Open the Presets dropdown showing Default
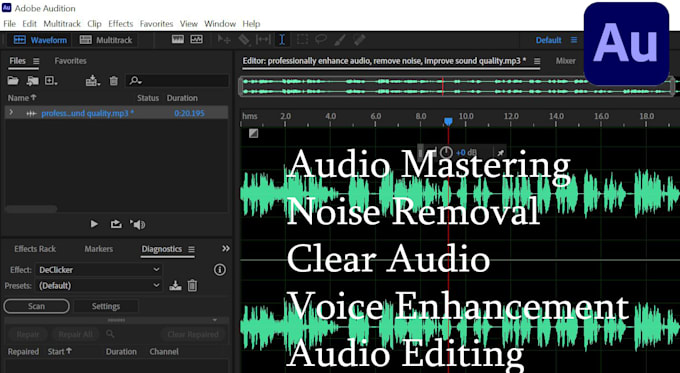Viewport: 680px width, 373px height. pyautogui.click(x=99, y=285)
